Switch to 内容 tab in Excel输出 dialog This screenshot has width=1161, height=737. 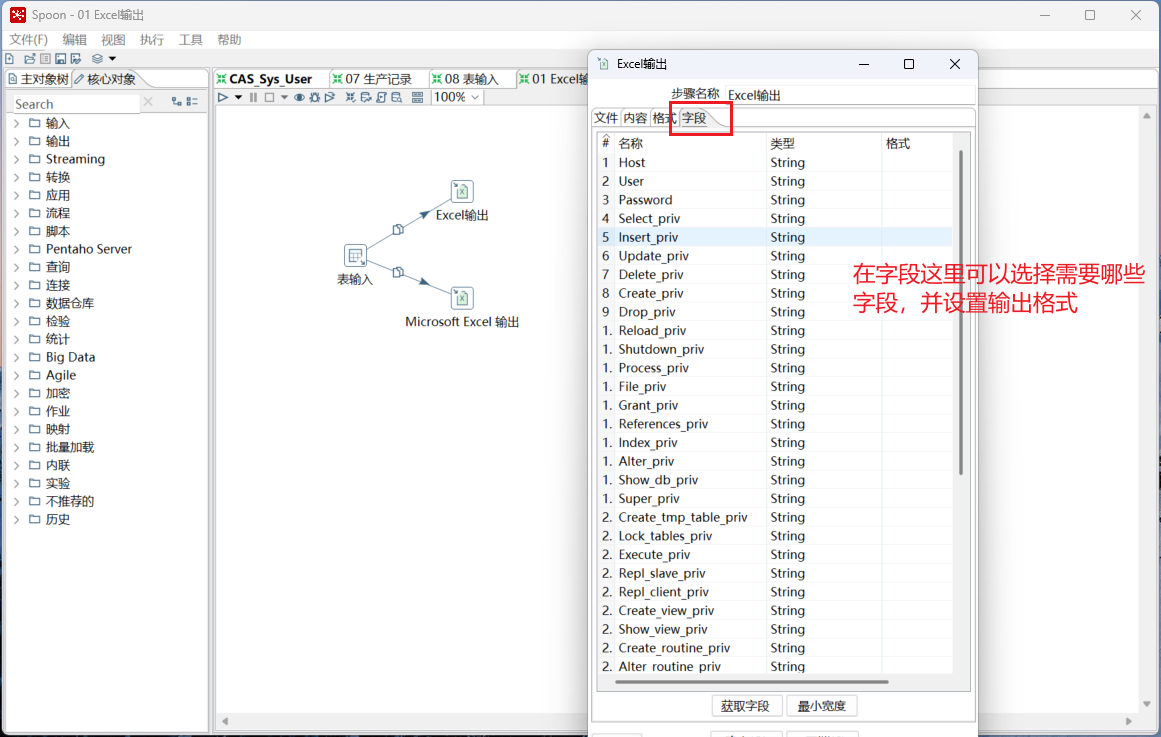(635, 118)
